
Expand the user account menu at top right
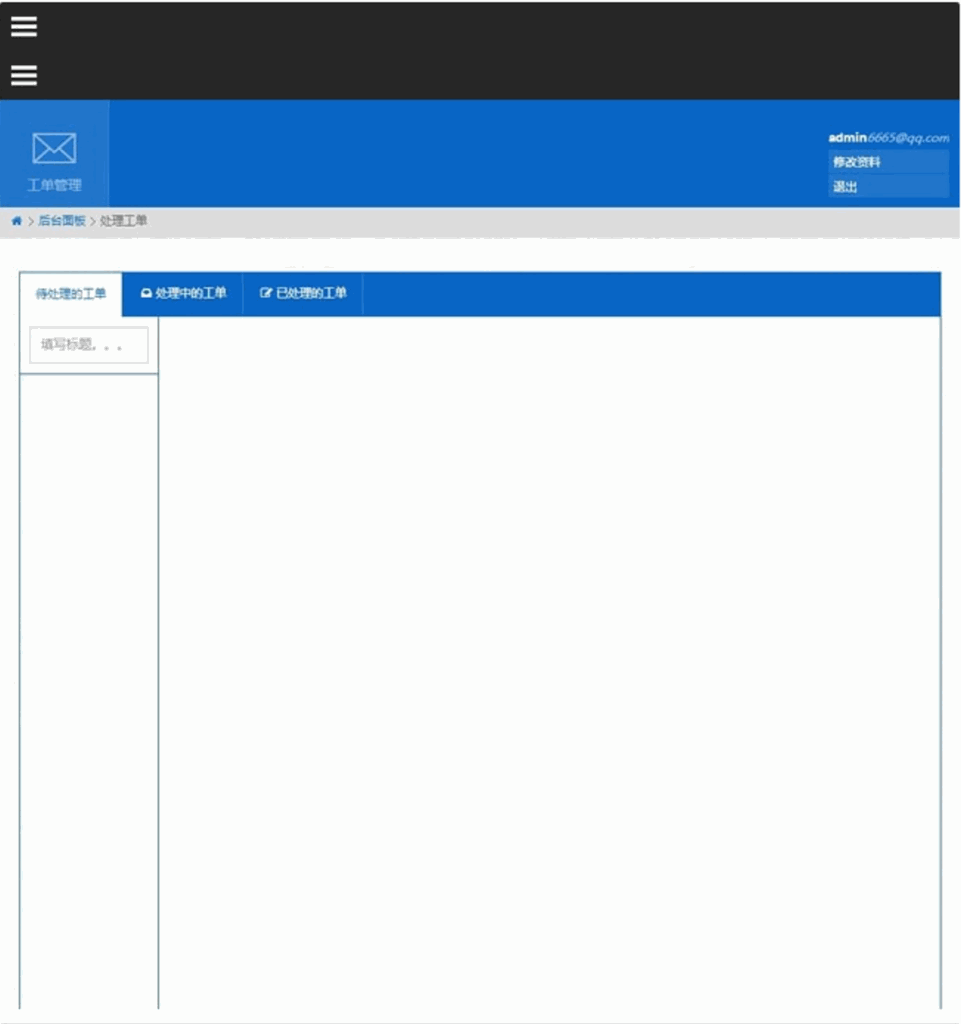coord(888,138)
